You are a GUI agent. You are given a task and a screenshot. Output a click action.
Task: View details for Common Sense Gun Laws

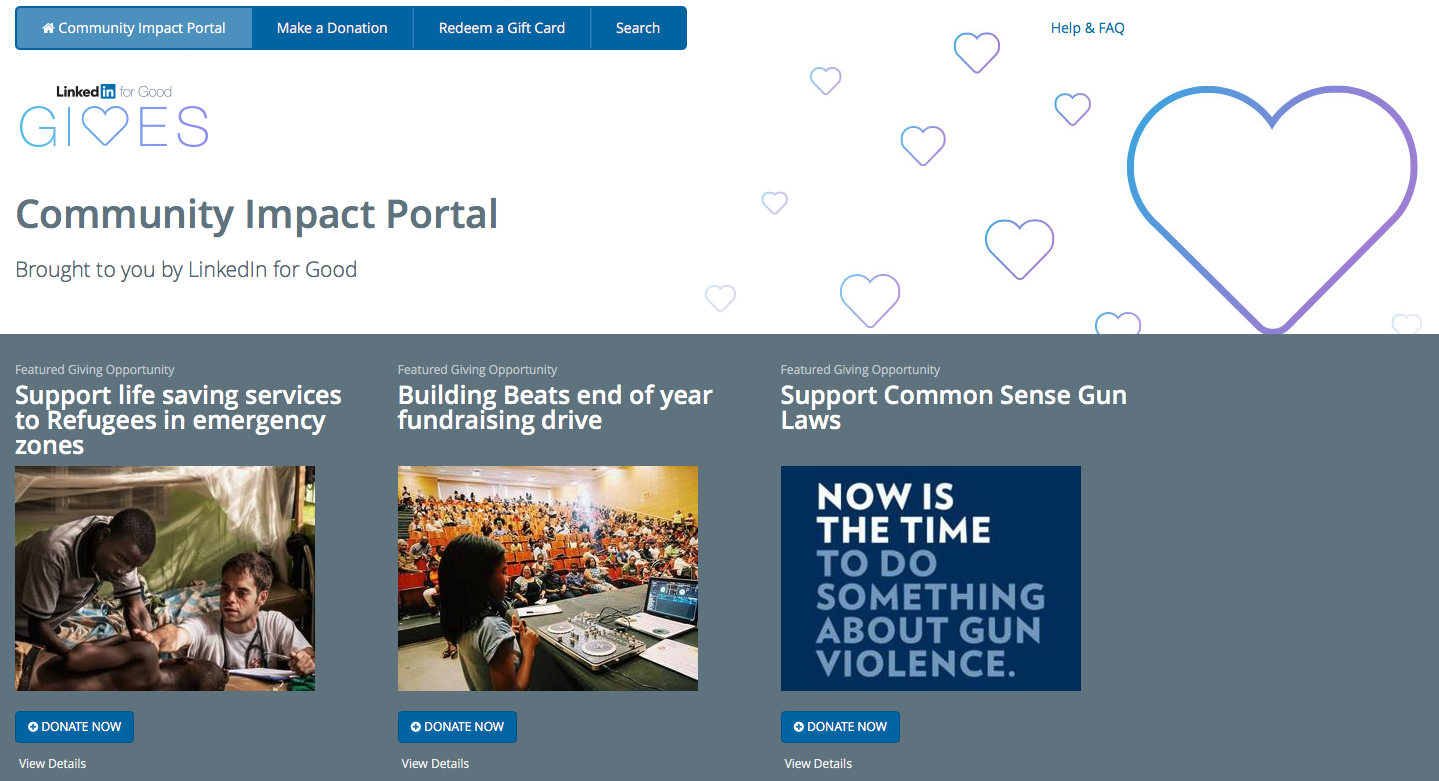pyautogui.click(x=818, y=763)
